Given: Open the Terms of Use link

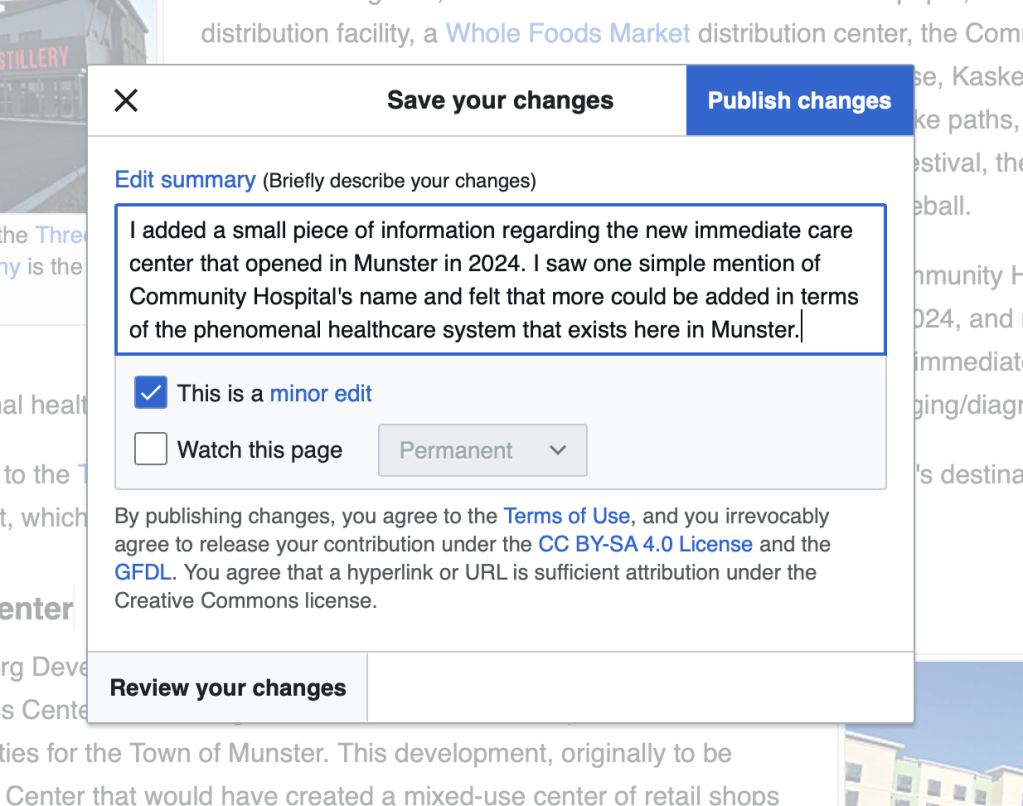Looking at the screenshot, I should pos(566,516).
